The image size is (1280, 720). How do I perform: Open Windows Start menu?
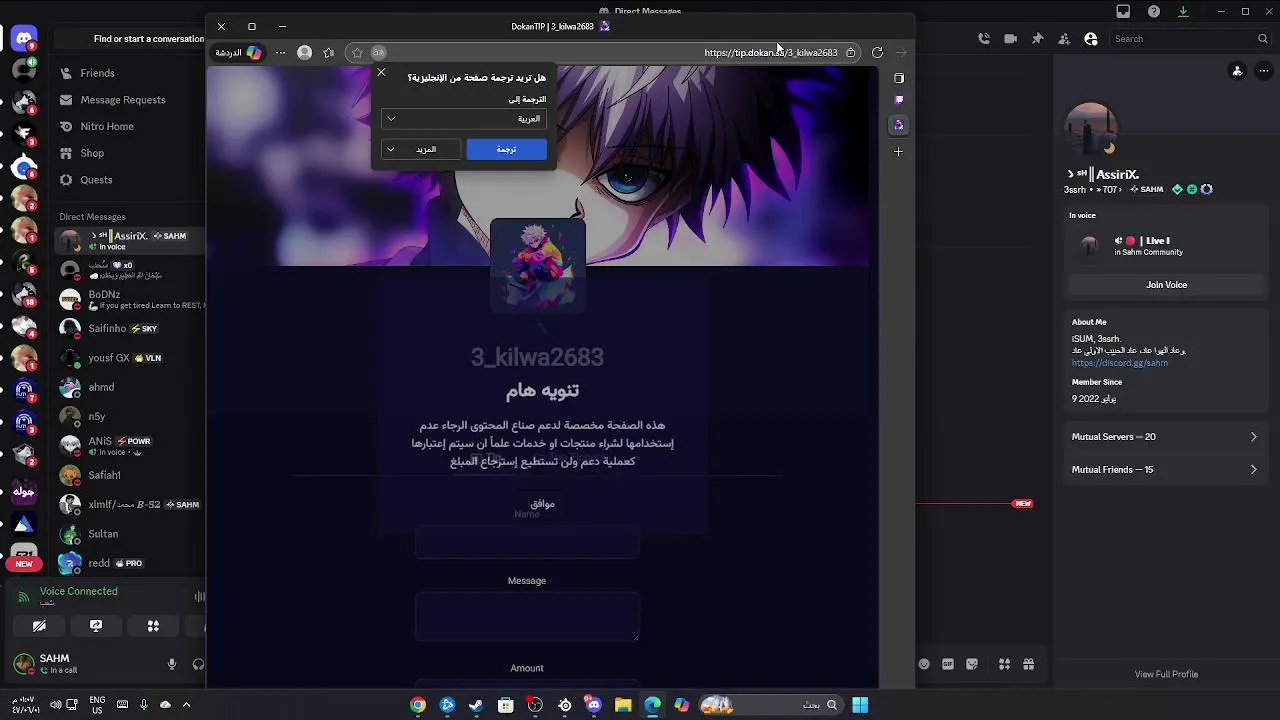(860, 705)
